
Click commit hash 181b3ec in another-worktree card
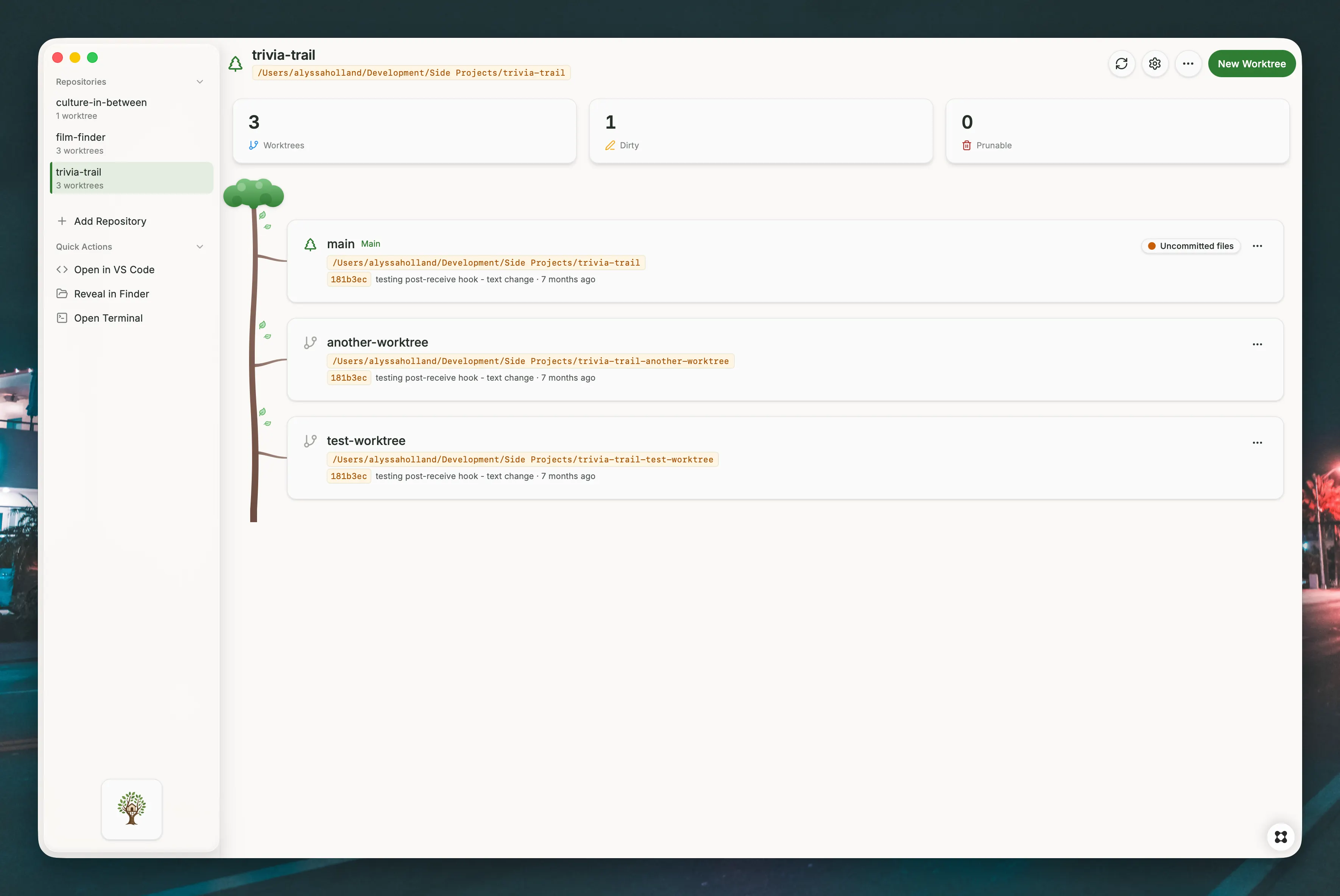click(349, 378)
